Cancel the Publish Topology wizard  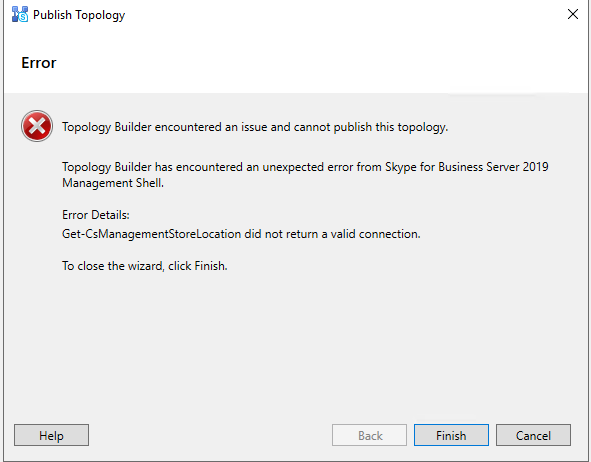pos(533,435)
